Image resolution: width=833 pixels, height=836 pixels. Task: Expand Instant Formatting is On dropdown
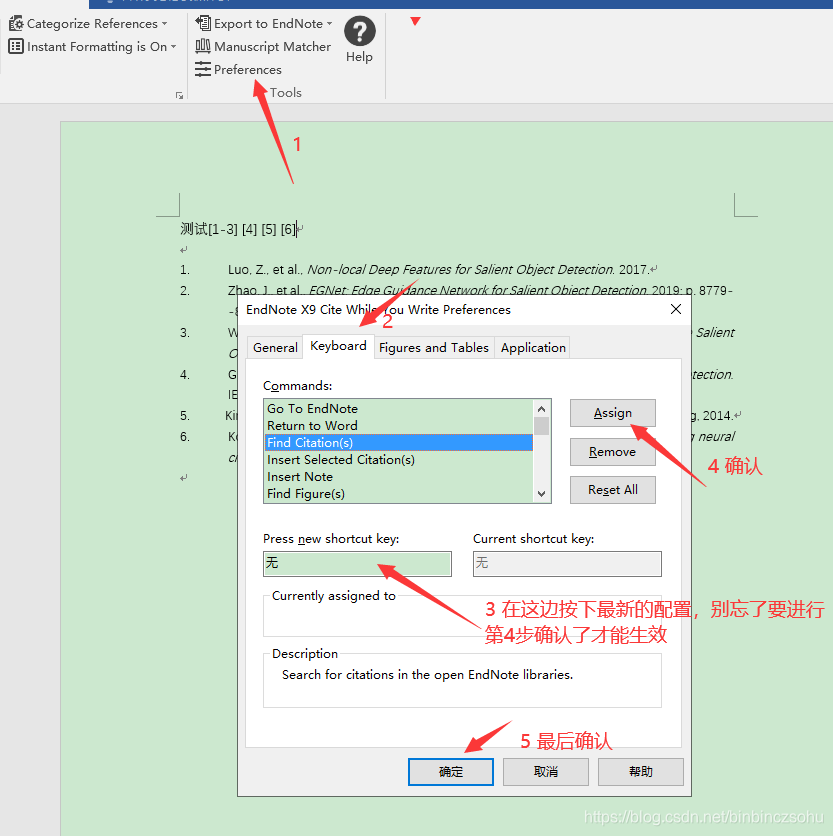pyautogui.click(x=173, y=47)
